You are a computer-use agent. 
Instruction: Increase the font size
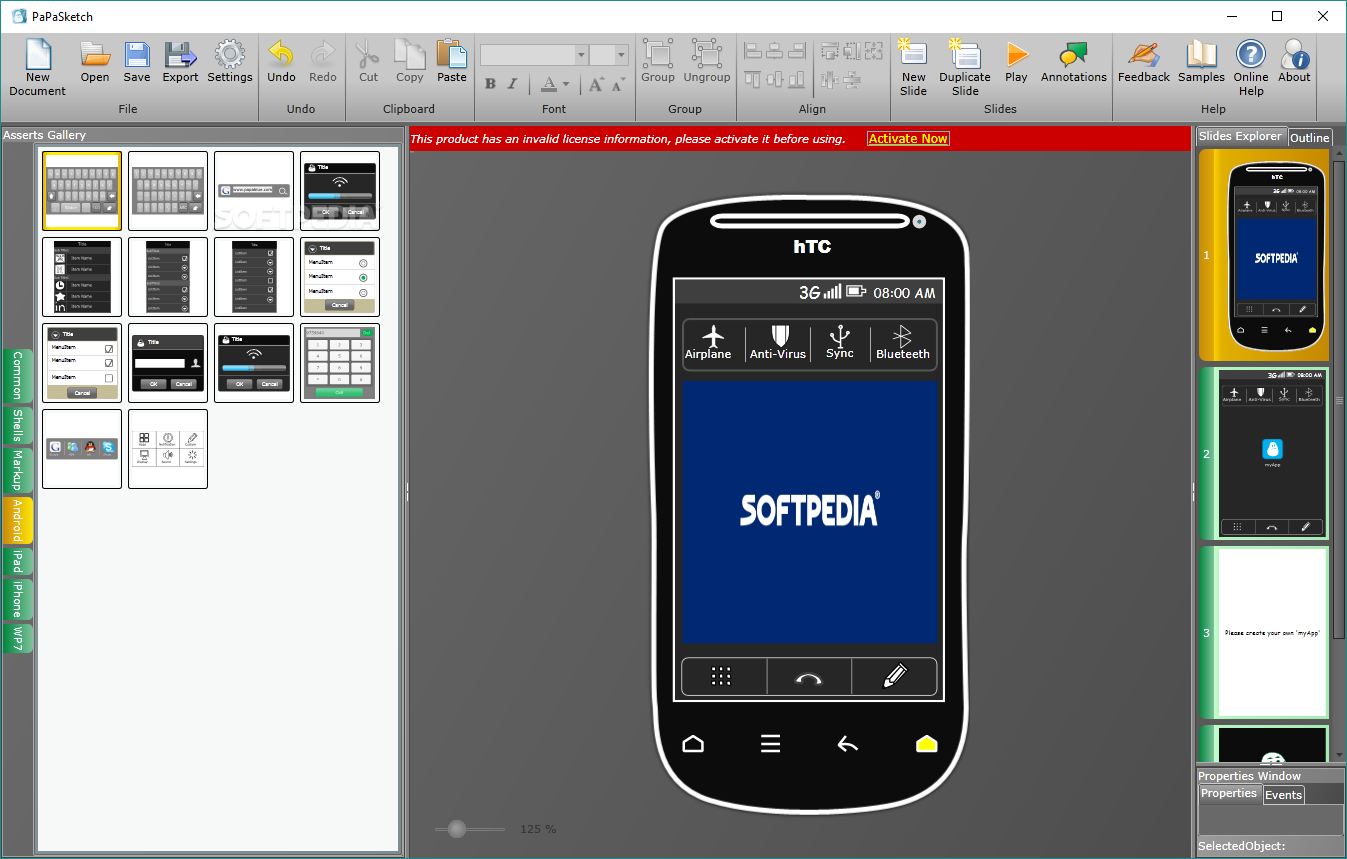pyautogui.click(x=596, y=84)
